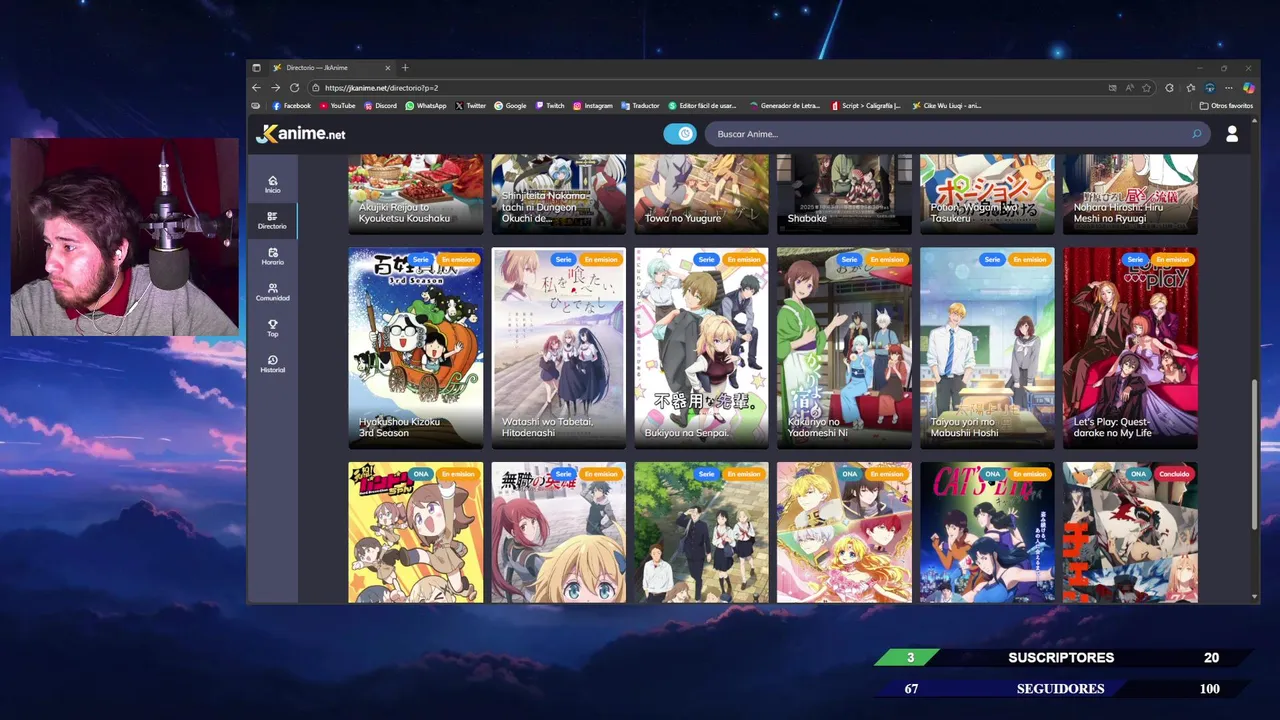1280x720 pixels.
Task: Click the search magnifier icon
Action: point(1196,134)
